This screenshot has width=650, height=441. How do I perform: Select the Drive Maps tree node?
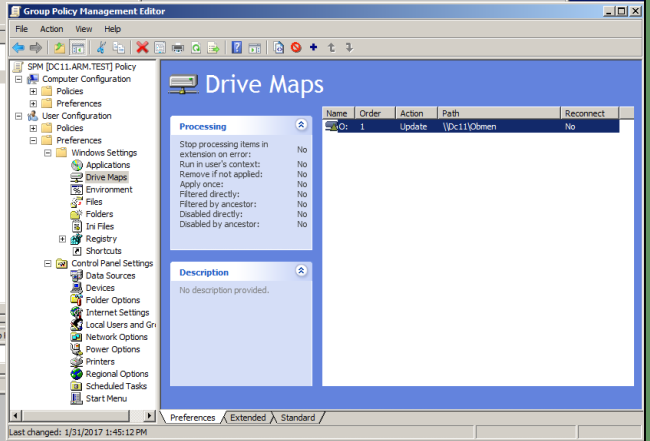[106, 177]
